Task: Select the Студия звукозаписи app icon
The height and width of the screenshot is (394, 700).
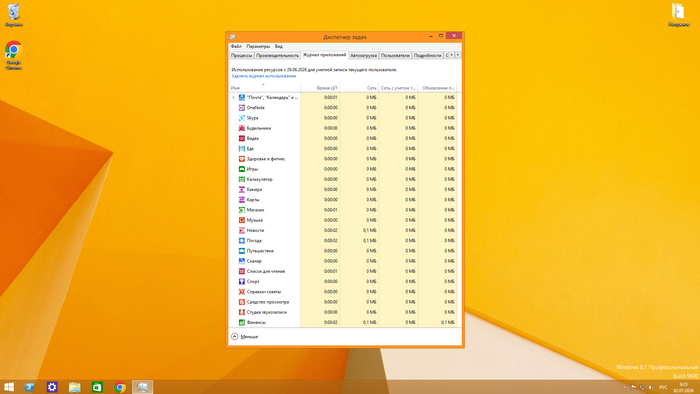Action: coord(242,312)
